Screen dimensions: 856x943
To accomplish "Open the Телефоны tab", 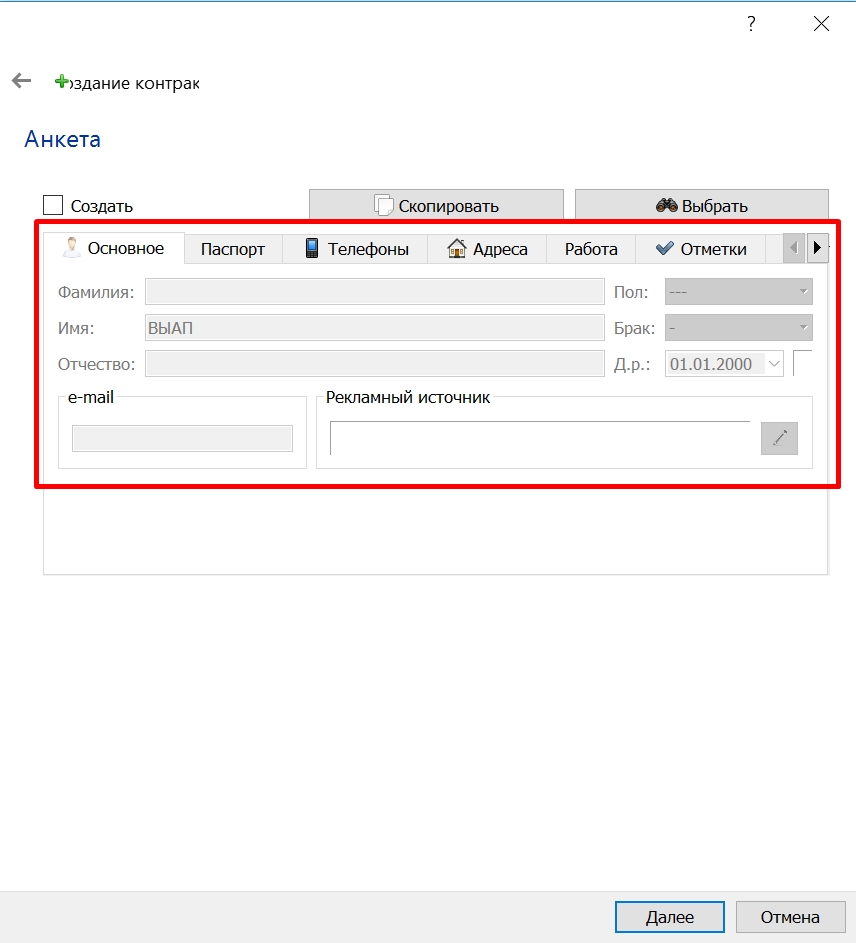I will tap(356, 249).
